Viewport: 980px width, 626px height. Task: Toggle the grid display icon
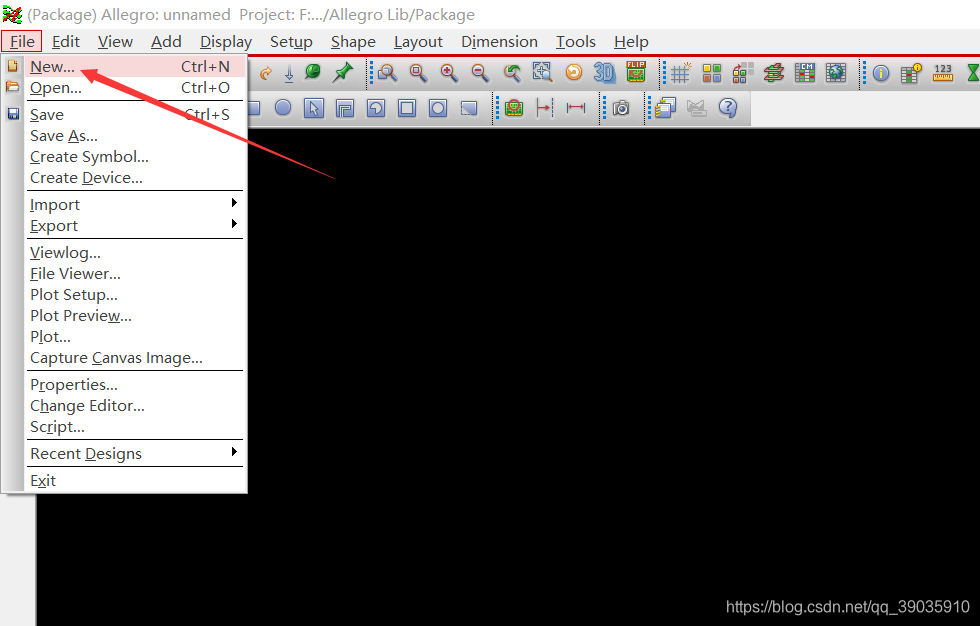point(680,73)
